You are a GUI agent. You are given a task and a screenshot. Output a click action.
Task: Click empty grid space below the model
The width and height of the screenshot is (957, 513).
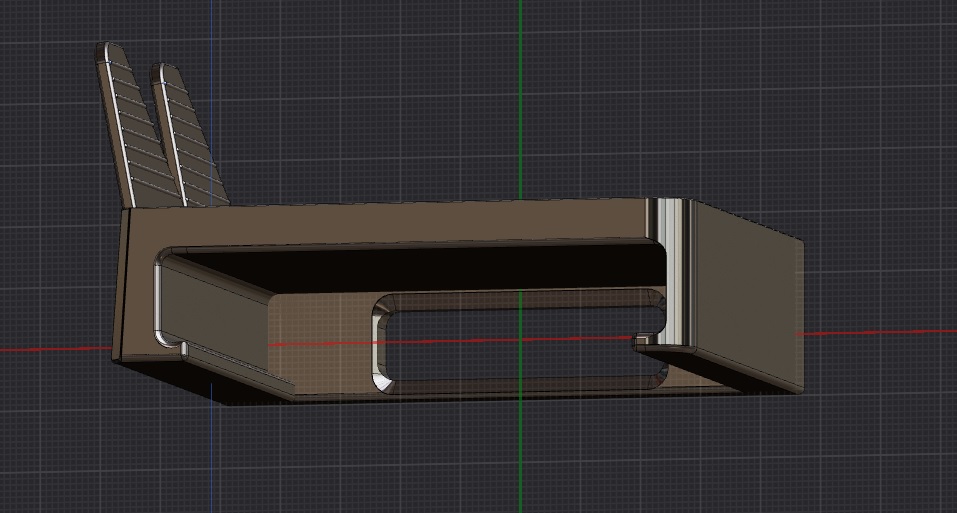pyautogui.click(x=500, y=460)
